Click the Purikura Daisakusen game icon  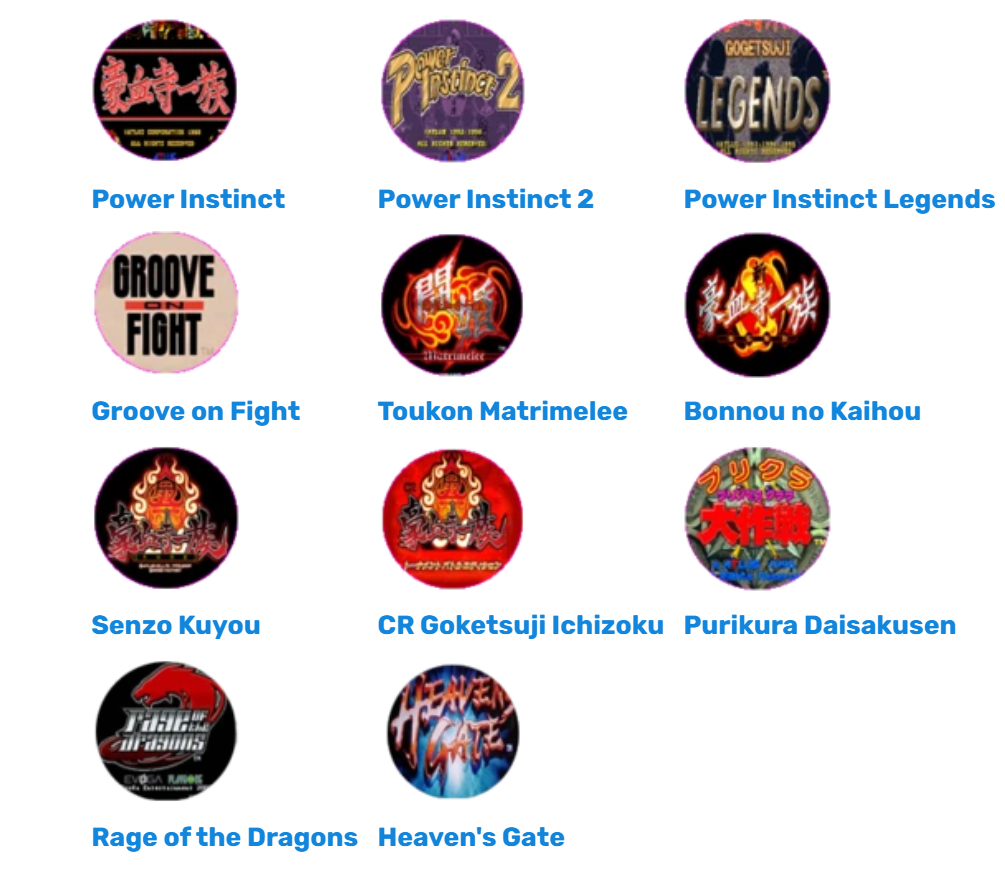tap(757, 518)
